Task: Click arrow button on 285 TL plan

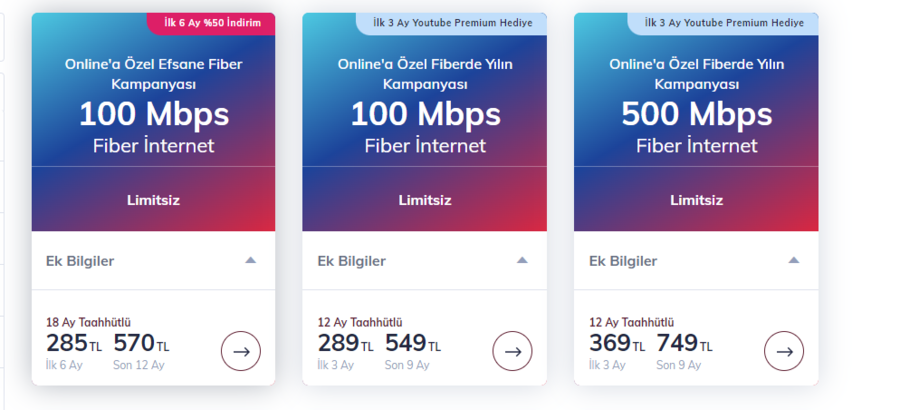Action: pos(240,351)
